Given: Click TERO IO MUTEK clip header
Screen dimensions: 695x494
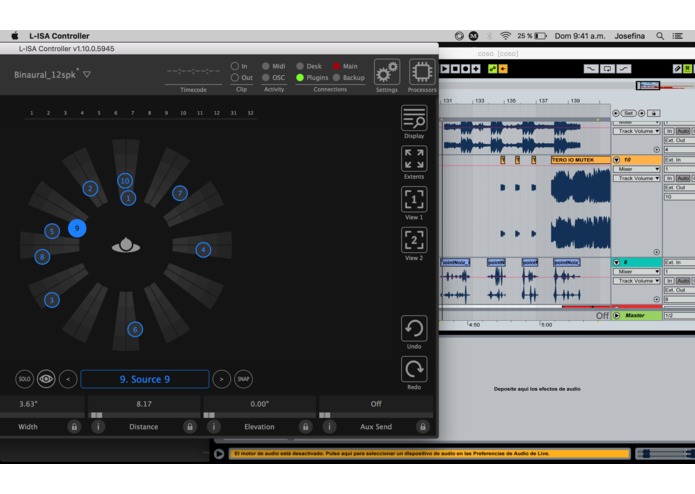Looking at the screenshot, I should pos(581,160).
